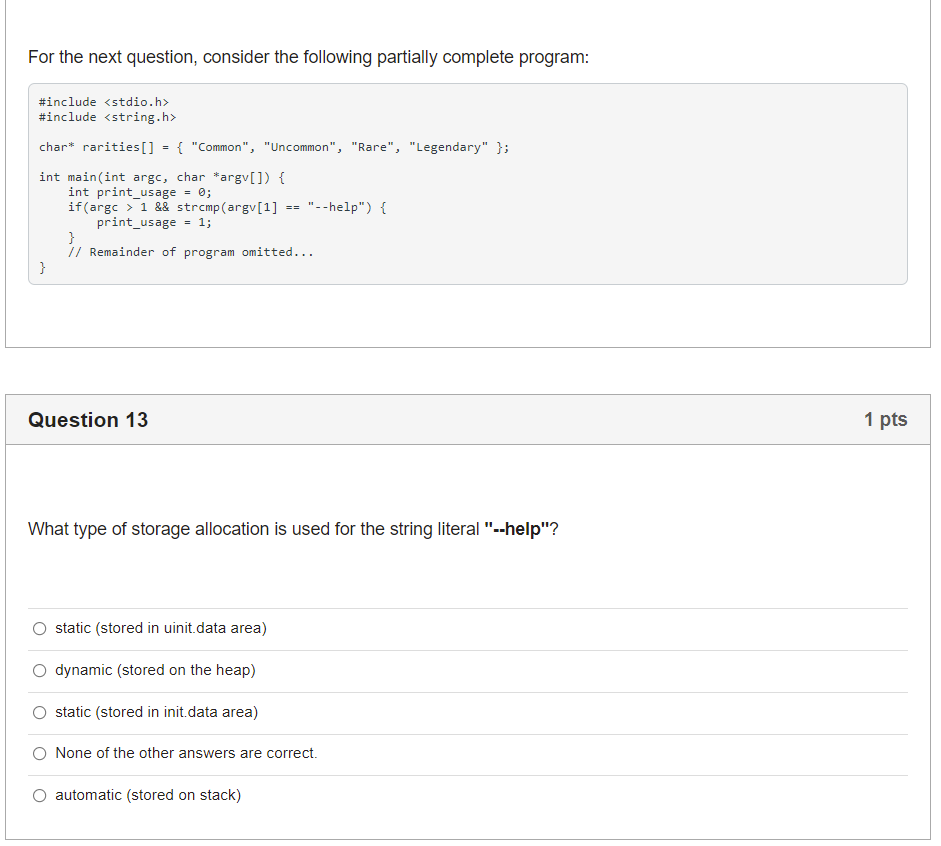The height and width of the screenshot is (846, 941).
Task: Click the bold "--help" text in the question
Action: [x=516, y=529]
